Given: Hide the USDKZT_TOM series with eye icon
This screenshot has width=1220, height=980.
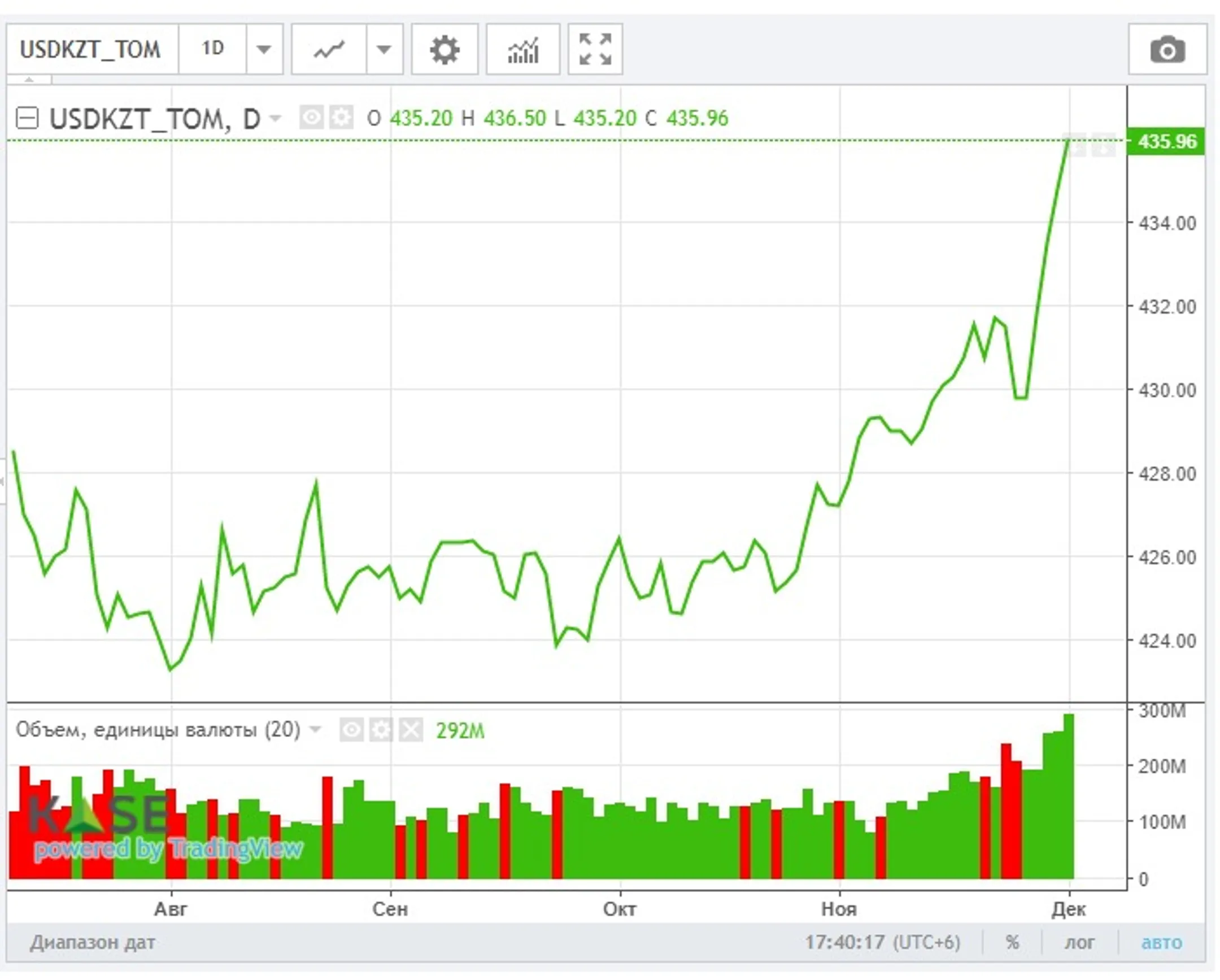Looking at the screenshot, I should (311, 117).
